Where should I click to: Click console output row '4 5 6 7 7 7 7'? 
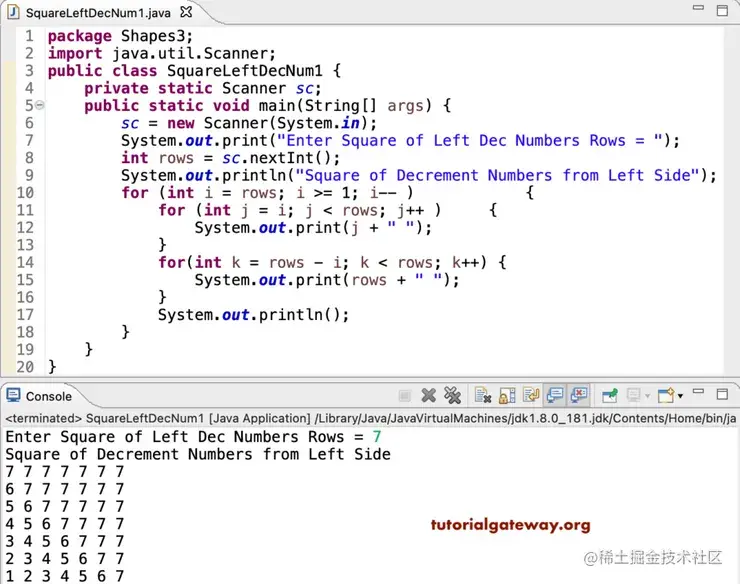click(x=65, y=524)
